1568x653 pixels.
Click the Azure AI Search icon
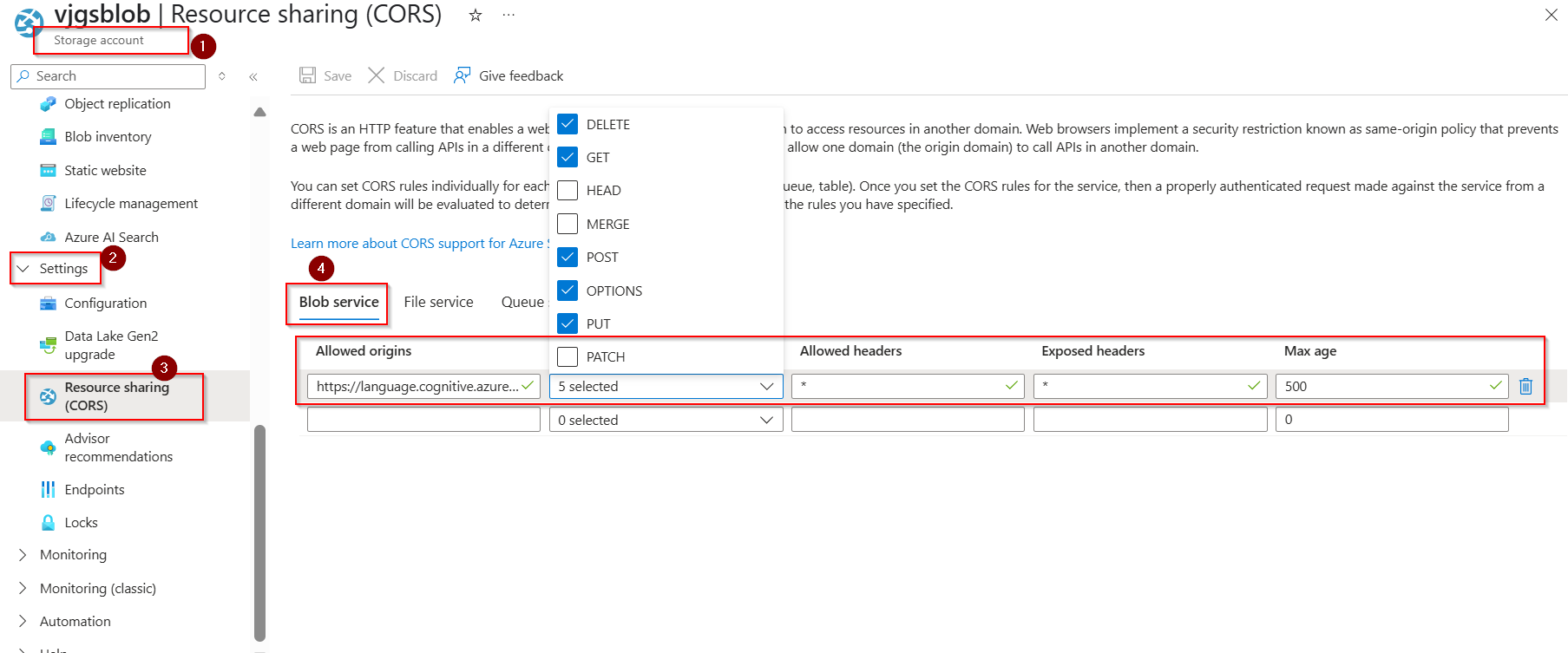[x=49, y=238]
